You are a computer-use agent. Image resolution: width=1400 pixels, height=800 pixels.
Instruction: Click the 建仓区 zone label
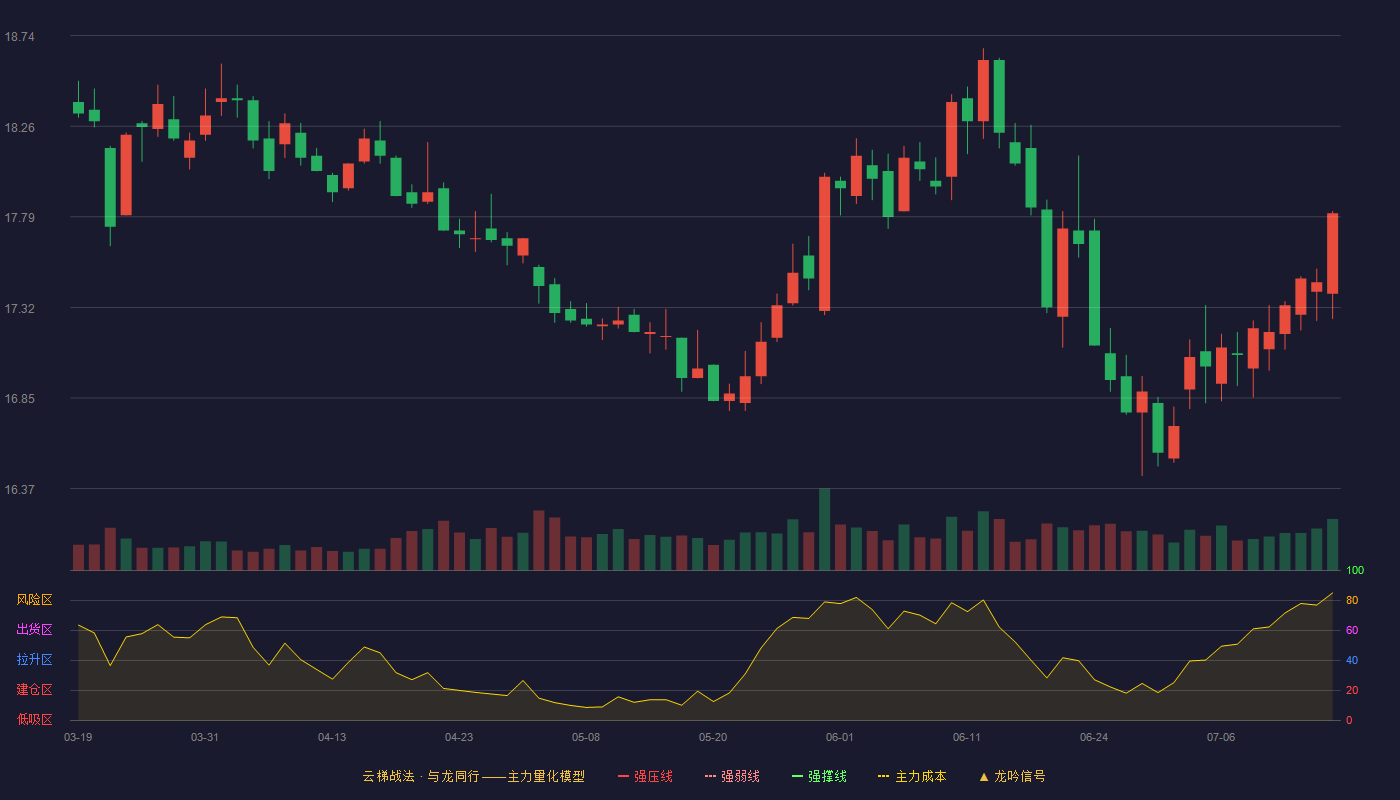[x=34, y=690]
